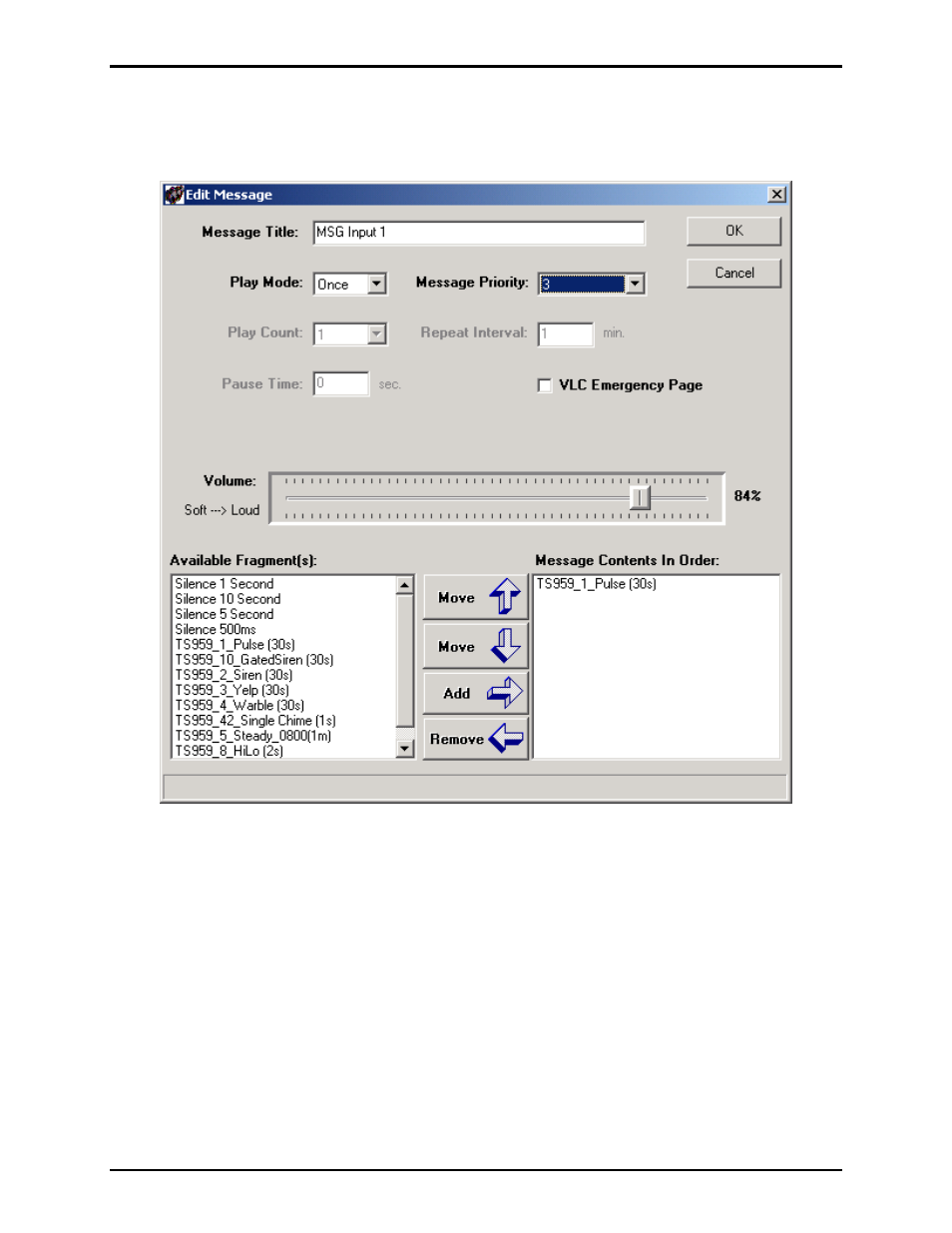Select 'TS959_2_Siren (30s)' fragment
The image size is (952, 1233).
pos(235,675)
